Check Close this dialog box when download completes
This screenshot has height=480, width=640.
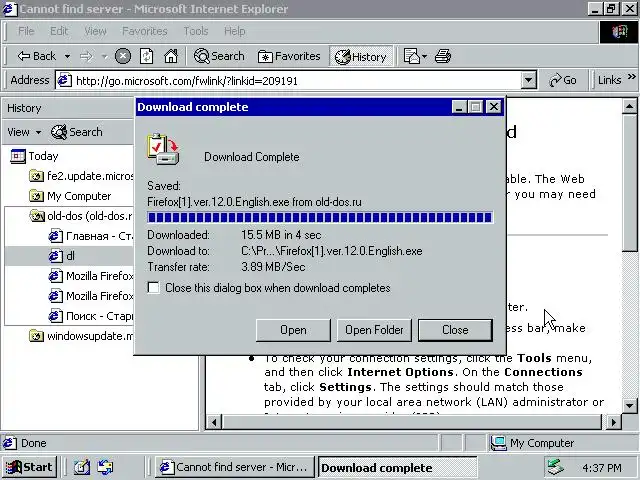[x=153, y=288]
